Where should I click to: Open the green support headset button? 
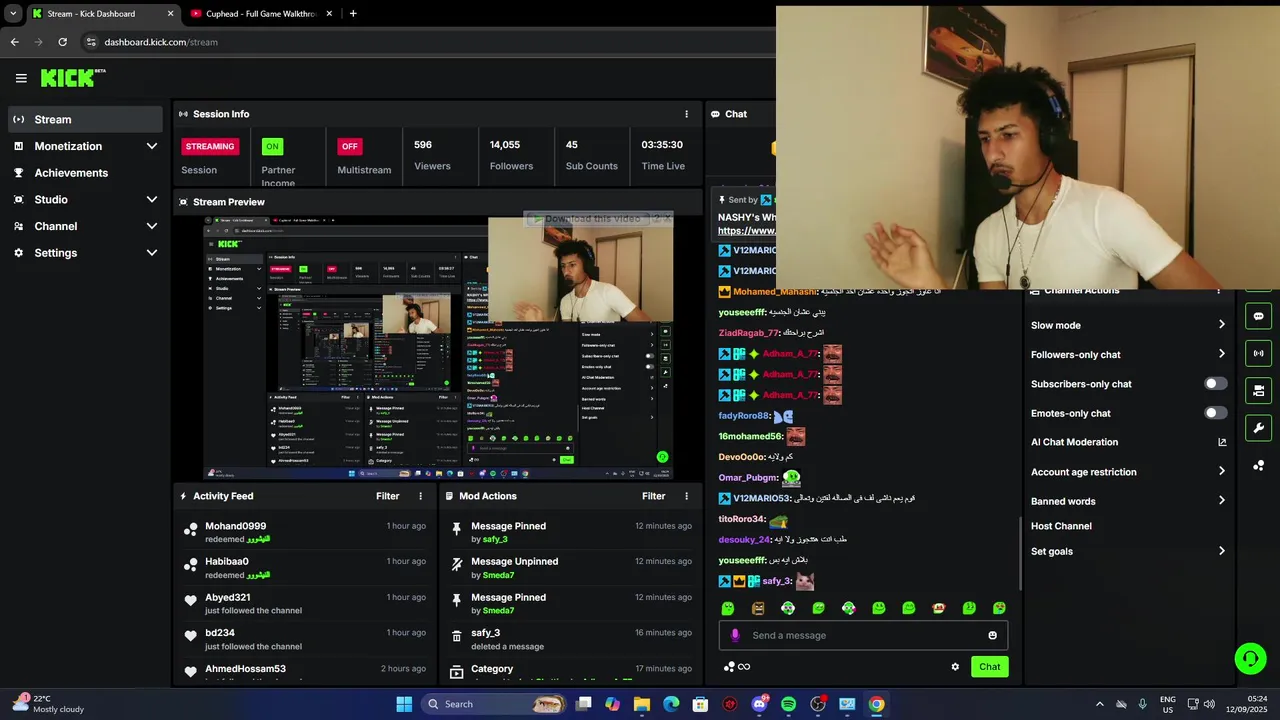tap(1250, 658)
